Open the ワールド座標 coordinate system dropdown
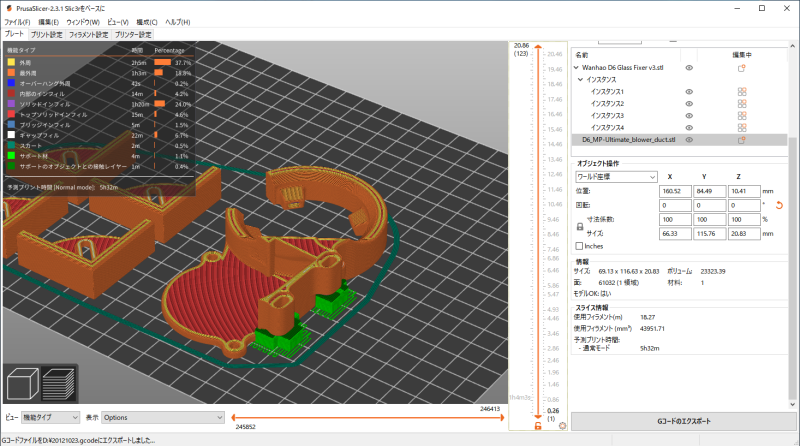Screen dimensions: 800x446 coord(616,177)
